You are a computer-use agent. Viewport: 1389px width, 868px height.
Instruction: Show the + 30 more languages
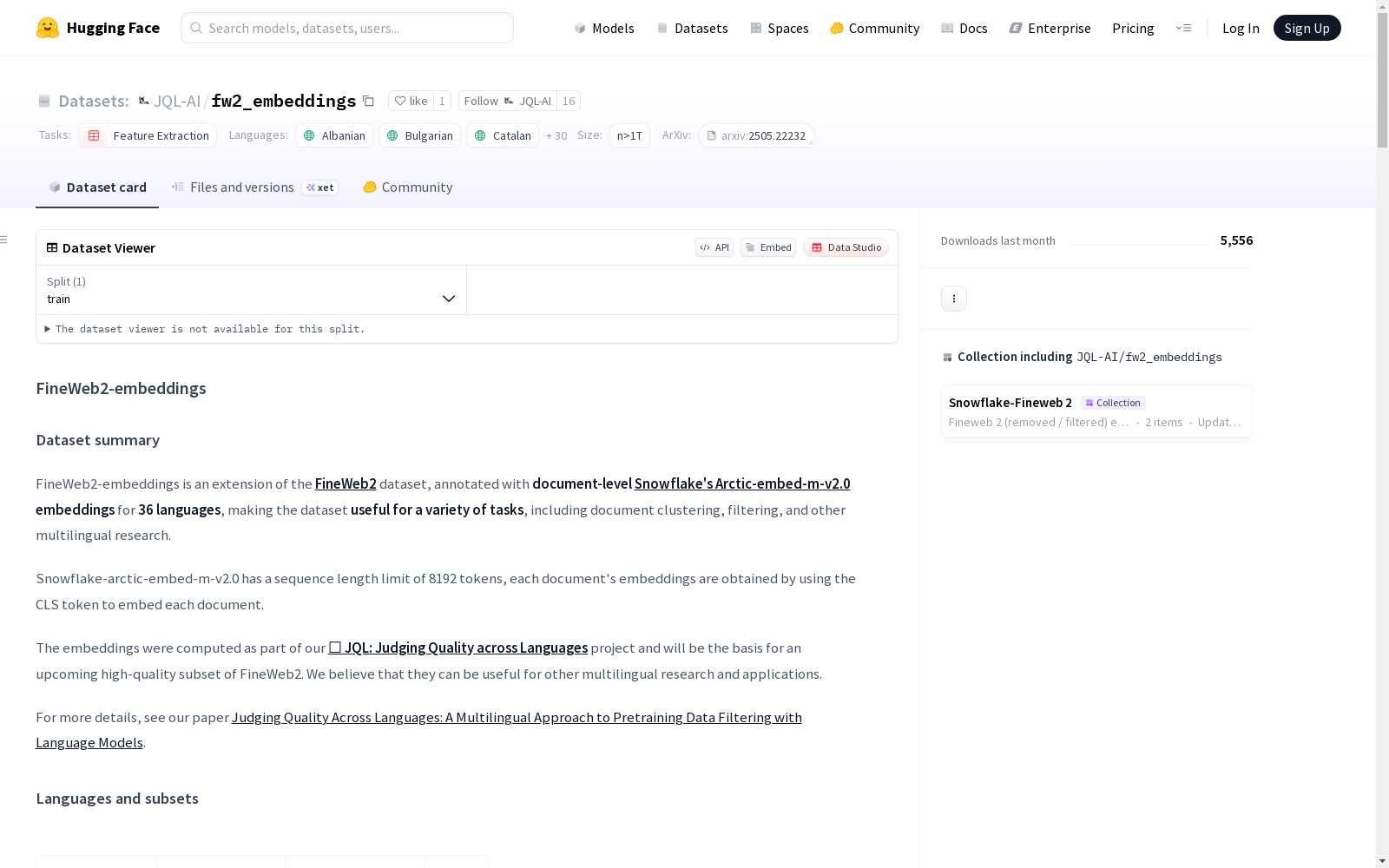(x=556, y=135)
